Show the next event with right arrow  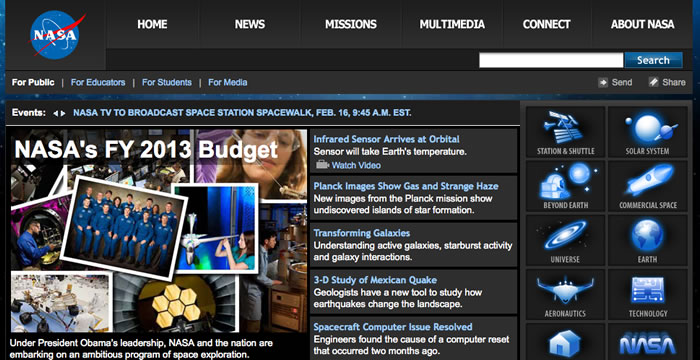point(63,113)
